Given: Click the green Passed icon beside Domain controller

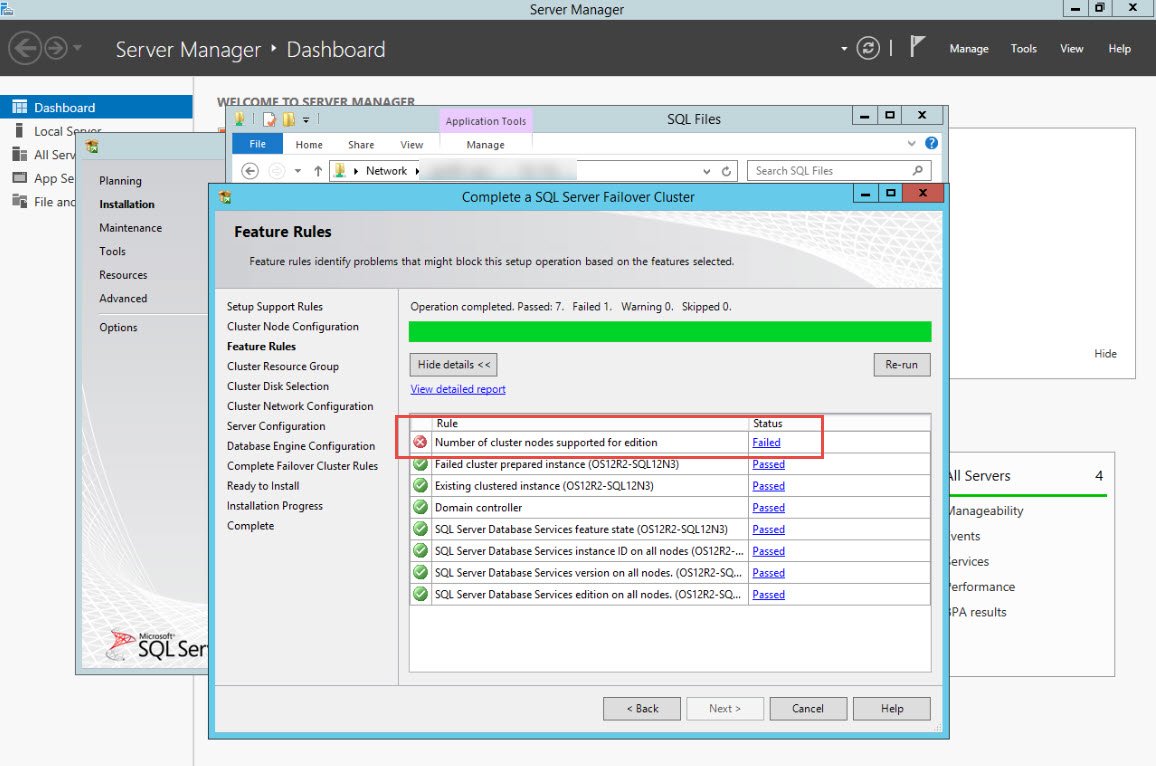Looking at the screenshot, I should pos(420,507).
